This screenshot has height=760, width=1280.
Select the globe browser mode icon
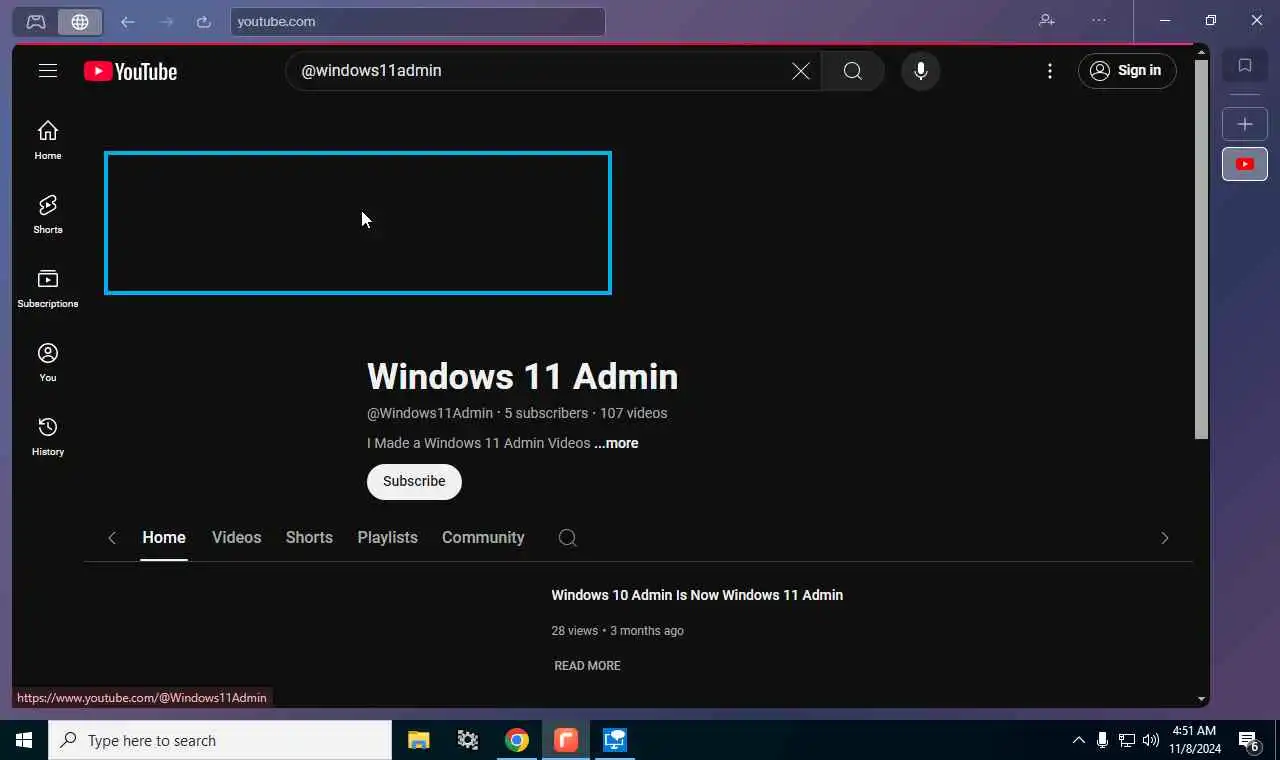pos(80,21)
